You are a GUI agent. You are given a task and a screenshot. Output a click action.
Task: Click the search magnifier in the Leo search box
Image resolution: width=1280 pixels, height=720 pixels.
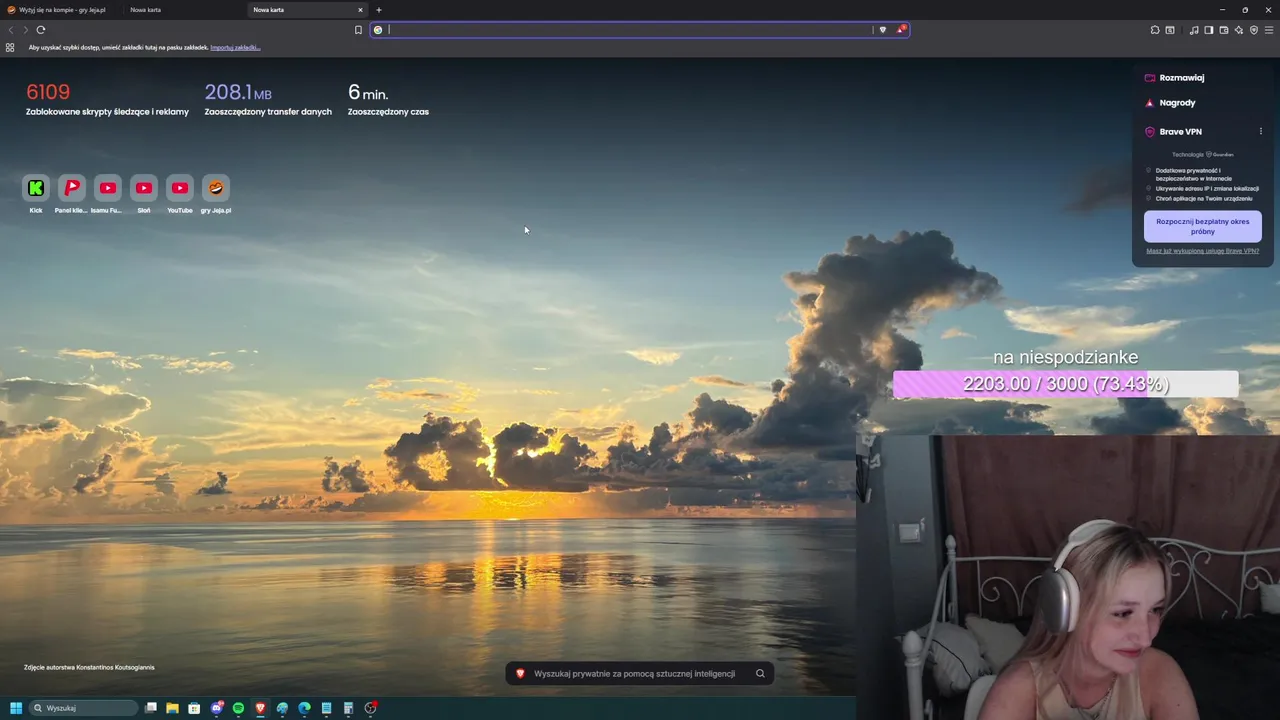760,674
